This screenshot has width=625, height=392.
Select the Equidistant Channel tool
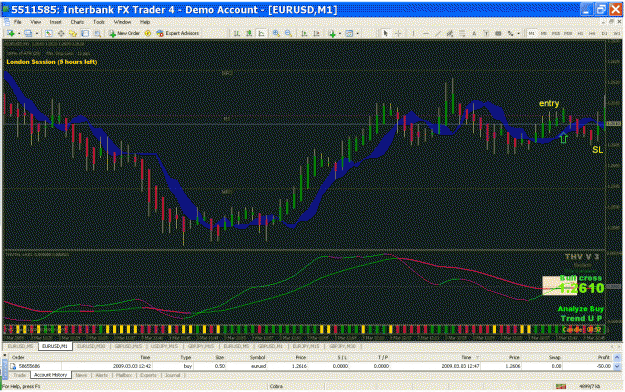[450, 33]
